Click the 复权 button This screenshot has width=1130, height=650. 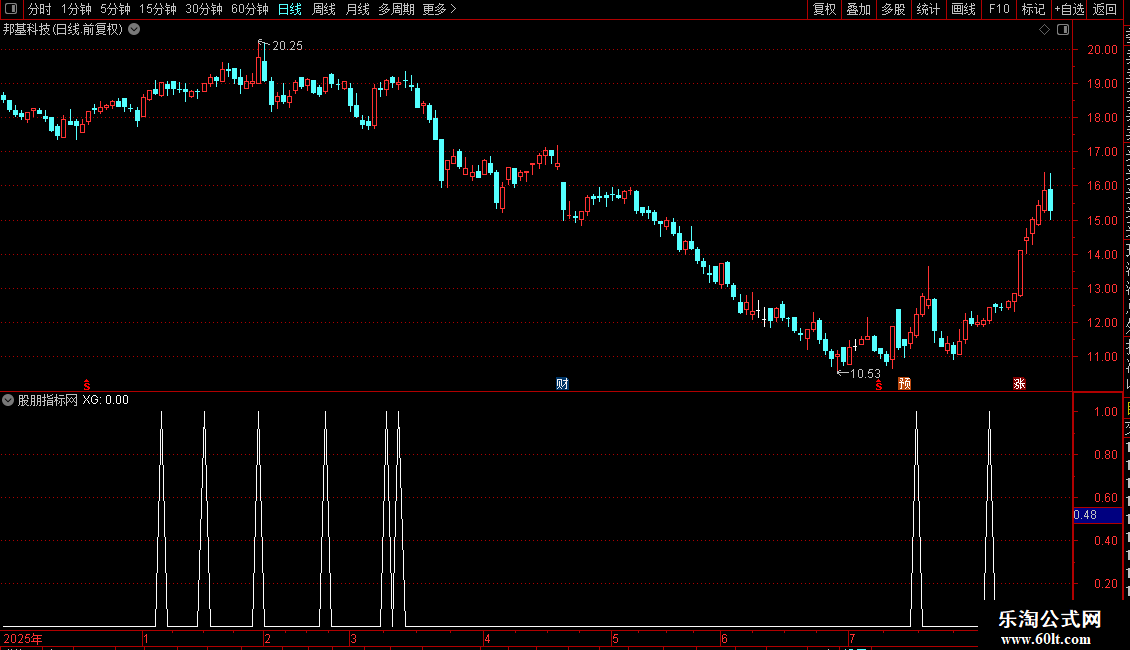(824, 9)
